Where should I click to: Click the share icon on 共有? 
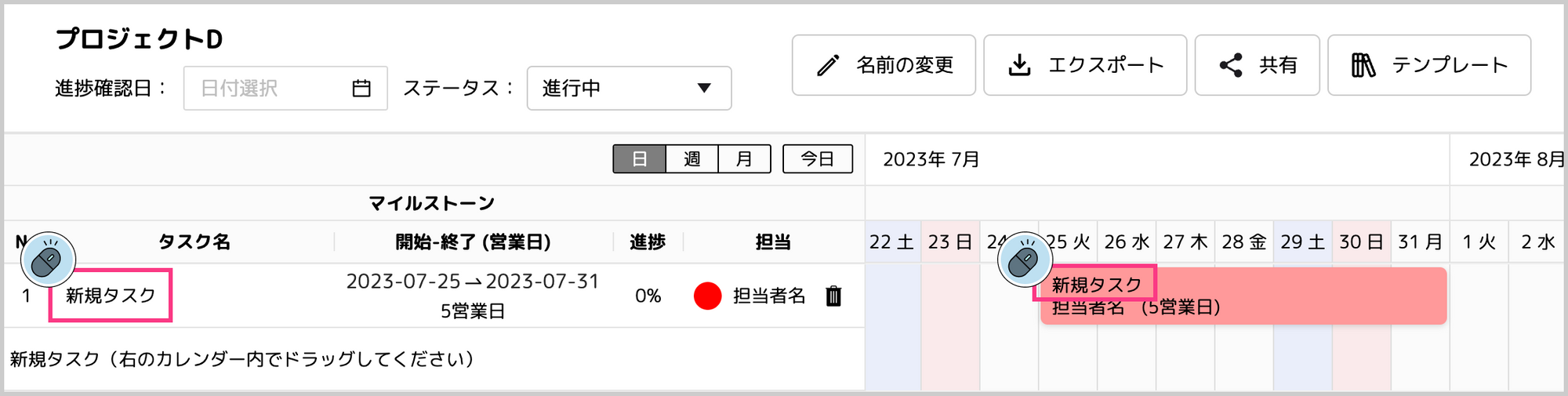tap(1231, 65)
